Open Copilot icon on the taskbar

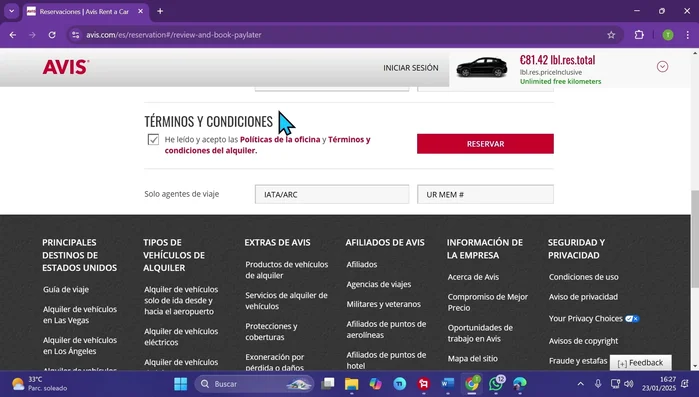375,384
